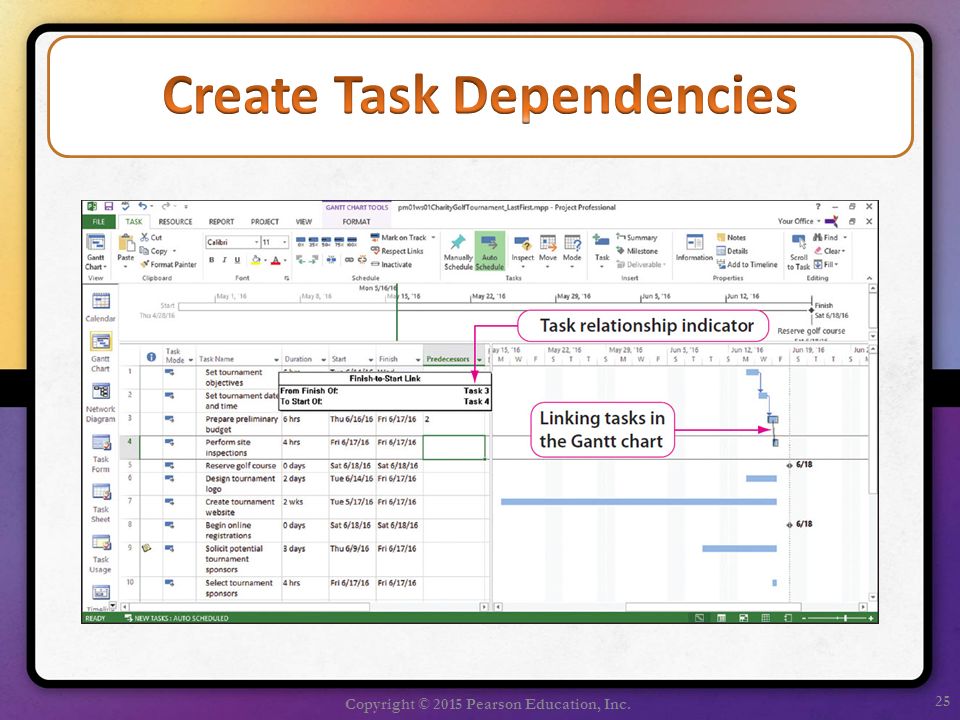Switch to the VIEW tab
Image resolution: width=960 pixels, height=720 pixels.
[304, 222]
